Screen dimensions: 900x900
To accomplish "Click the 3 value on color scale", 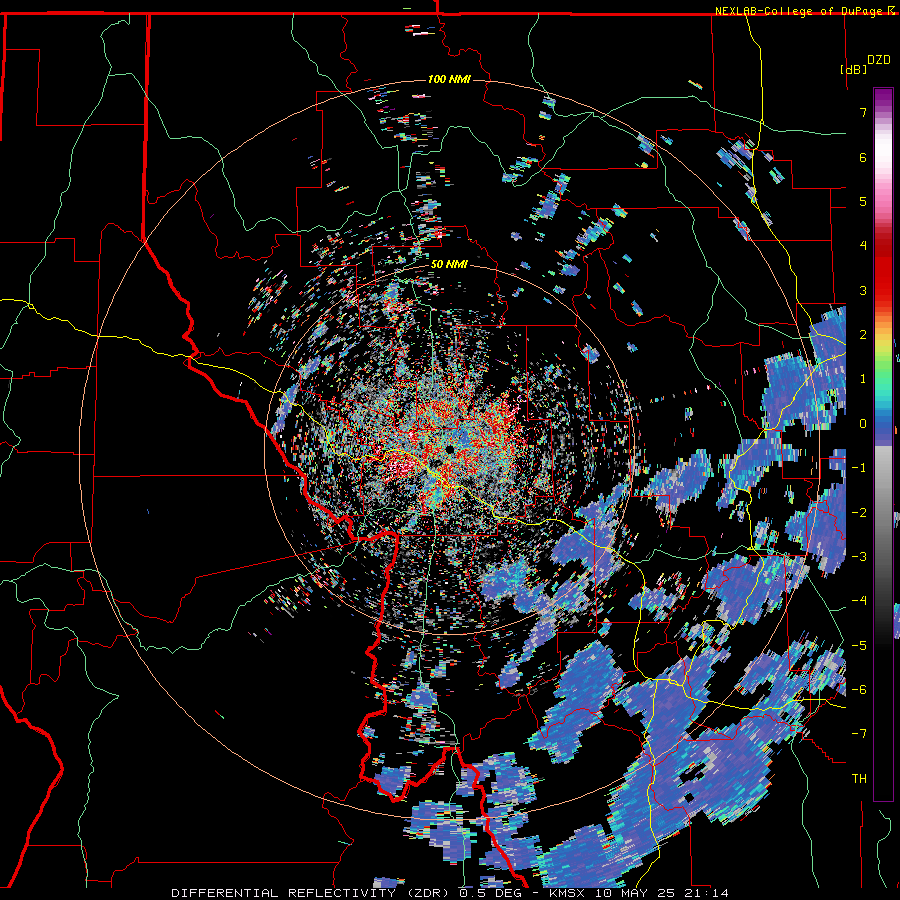I will 863,290.
